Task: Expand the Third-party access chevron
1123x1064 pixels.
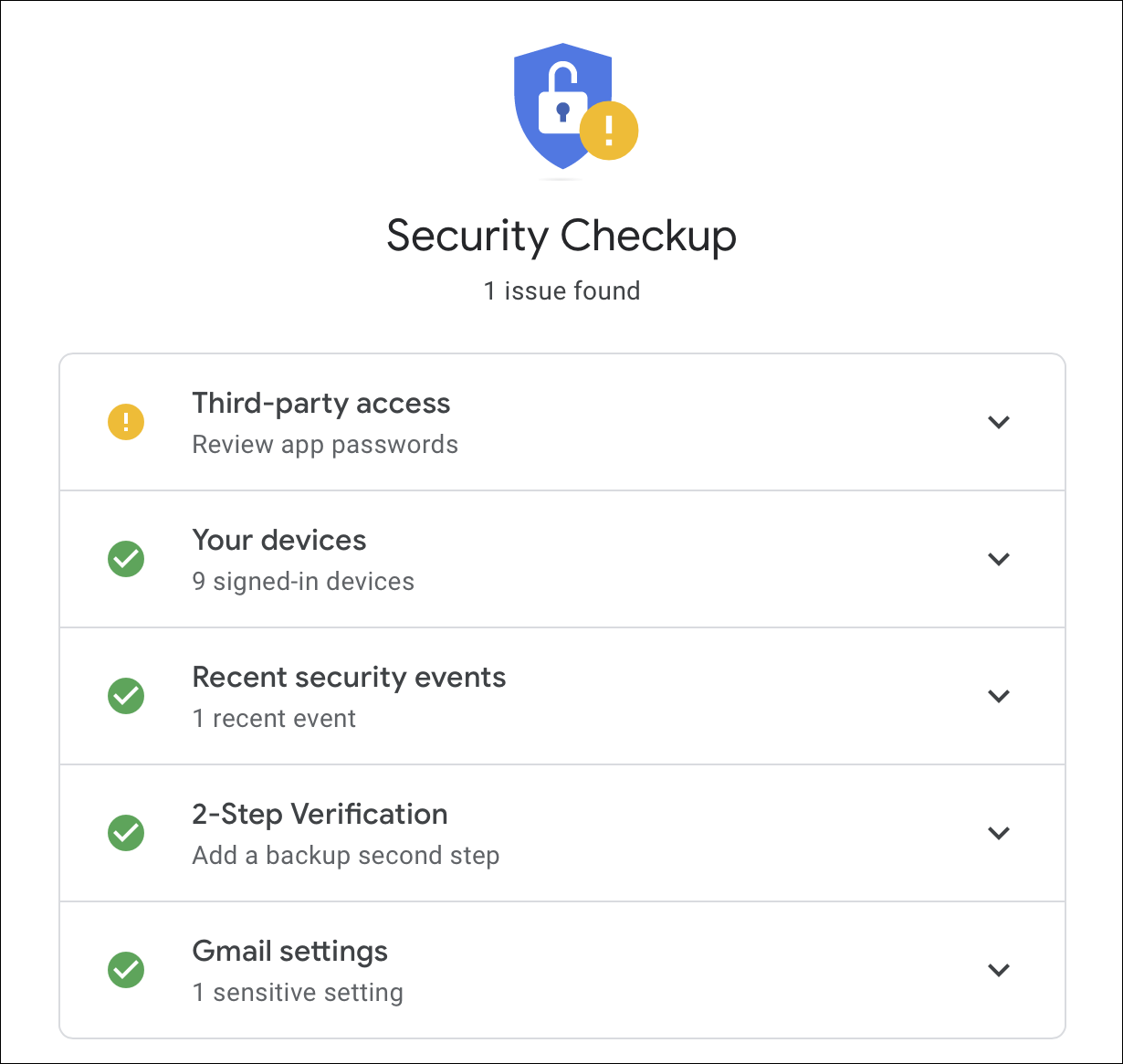Action: tap(999, 422)
